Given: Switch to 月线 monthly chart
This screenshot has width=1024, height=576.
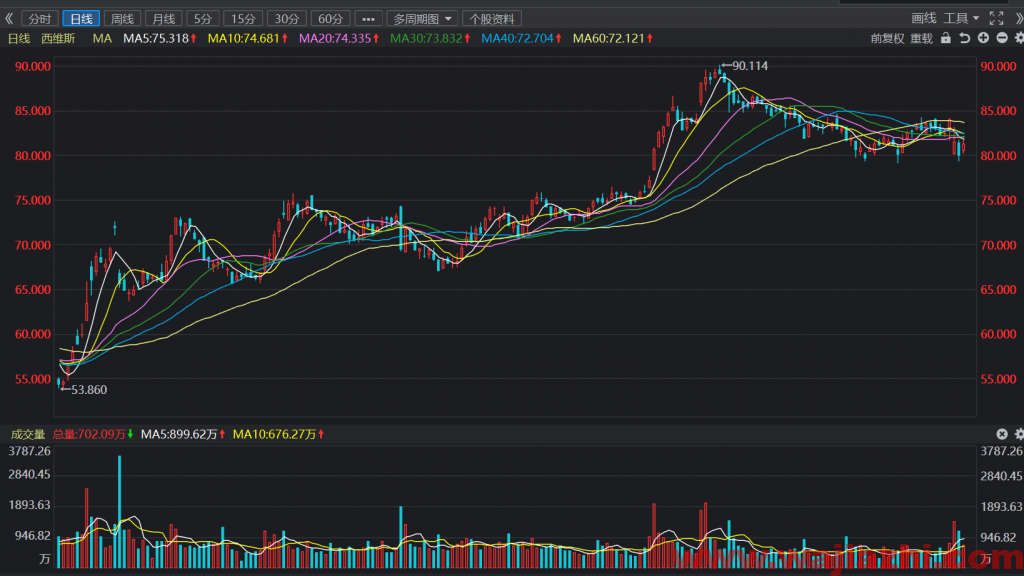Looking at the screenshot, I should 163,19.
